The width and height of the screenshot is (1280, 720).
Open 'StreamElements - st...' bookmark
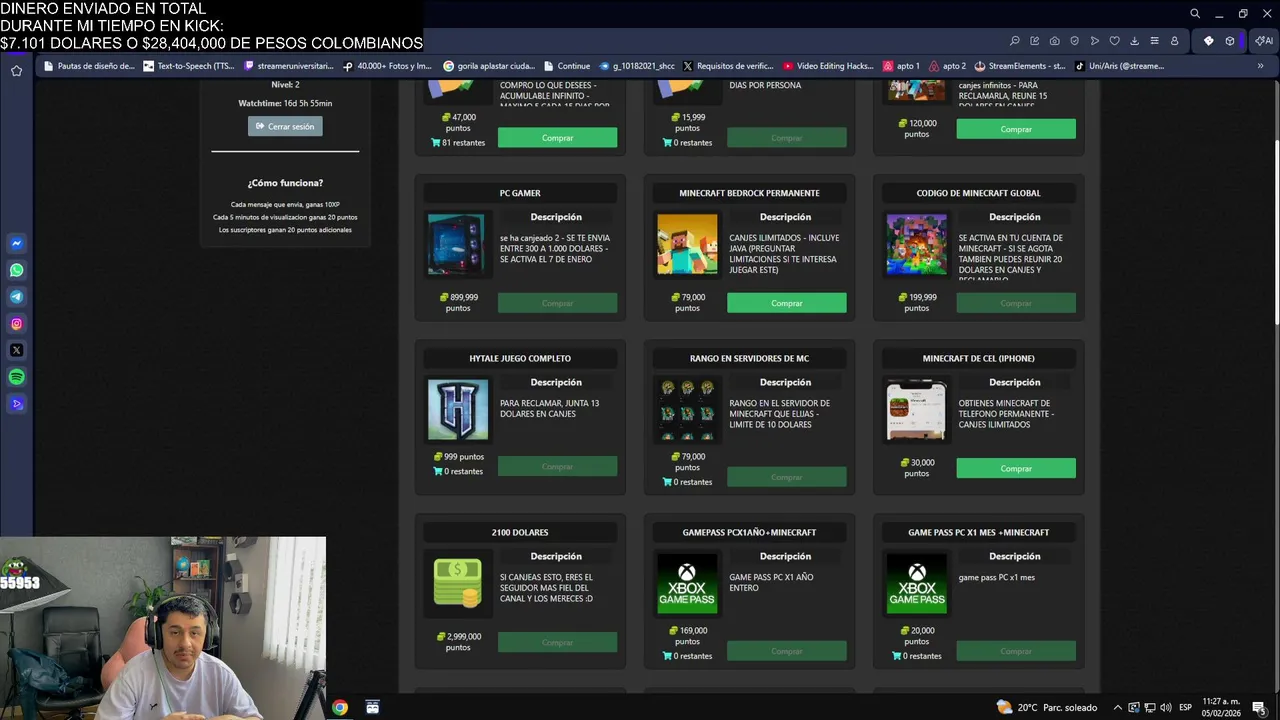coord(1020,66)
